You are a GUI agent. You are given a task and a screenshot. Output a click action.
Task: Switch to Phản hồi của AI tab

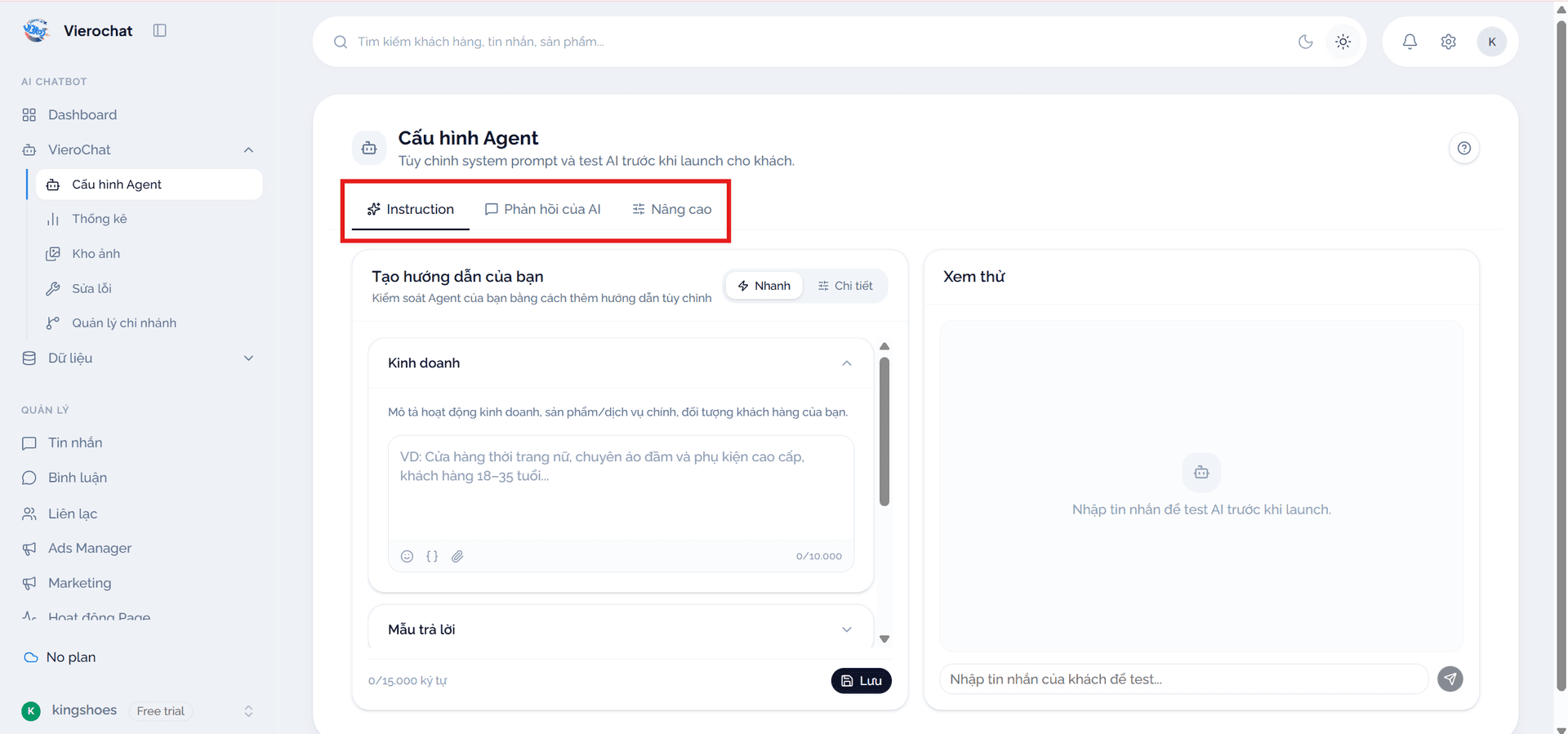pyautogui.click(x=542, y=210)
